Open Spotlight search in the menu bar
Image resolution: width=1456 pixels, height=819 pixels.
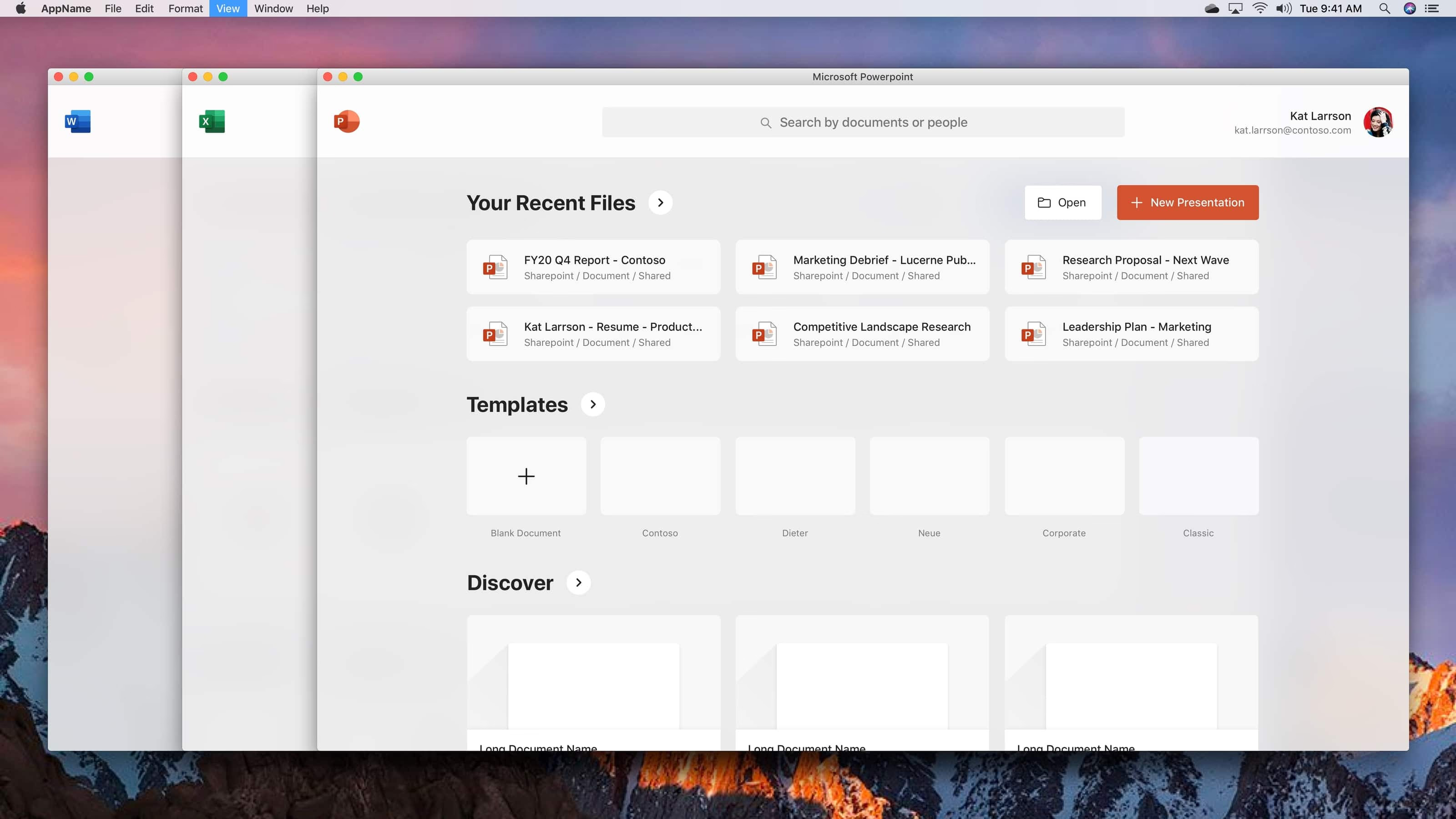coord(1384,9)
